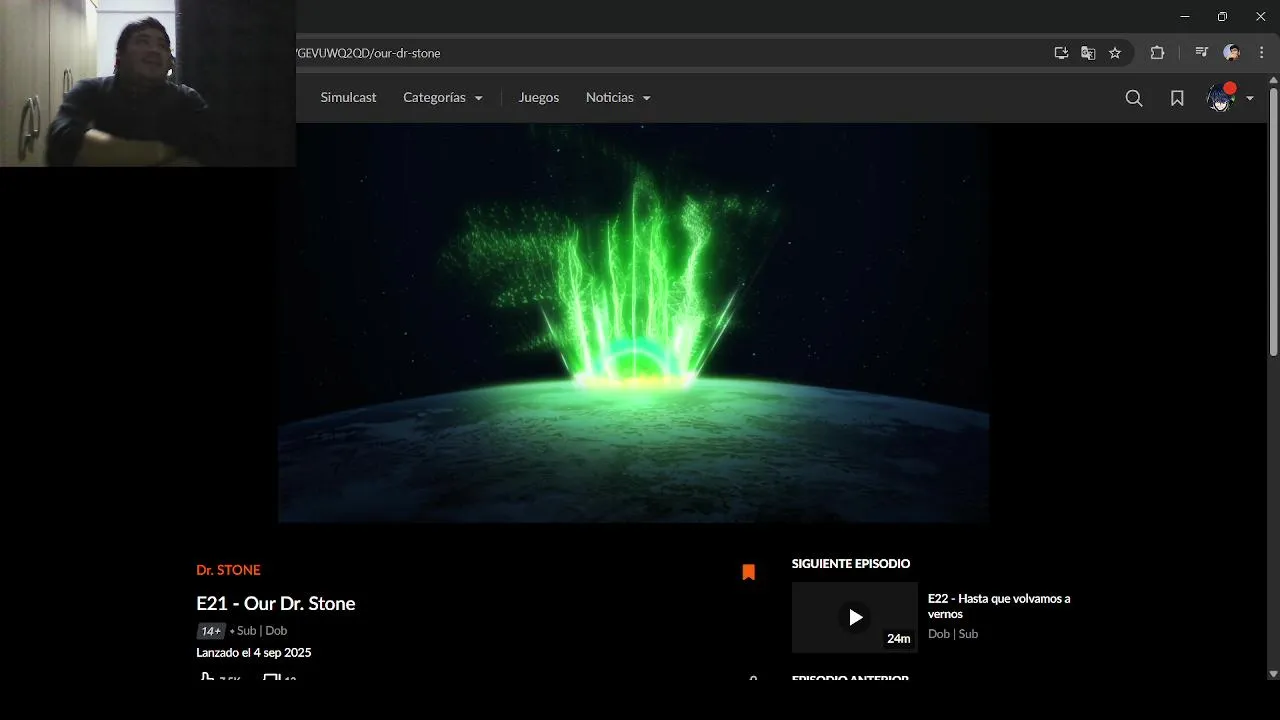
Task: Open the media controls music icon
Action: coord(1202,53)
